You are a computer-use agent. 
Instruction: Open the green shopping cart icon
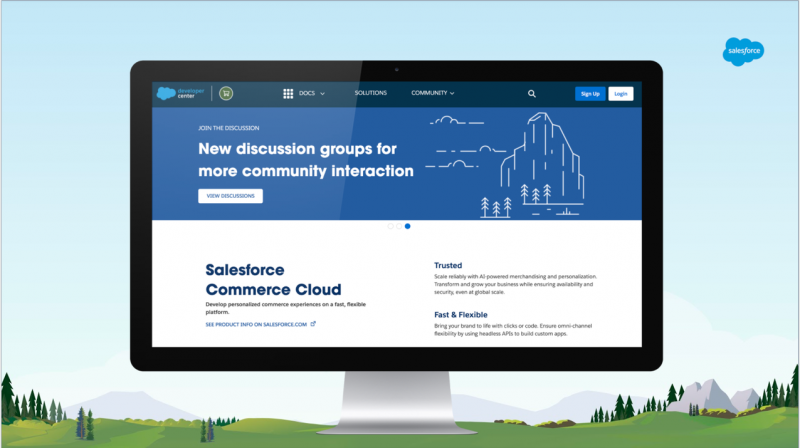(226, 93)
